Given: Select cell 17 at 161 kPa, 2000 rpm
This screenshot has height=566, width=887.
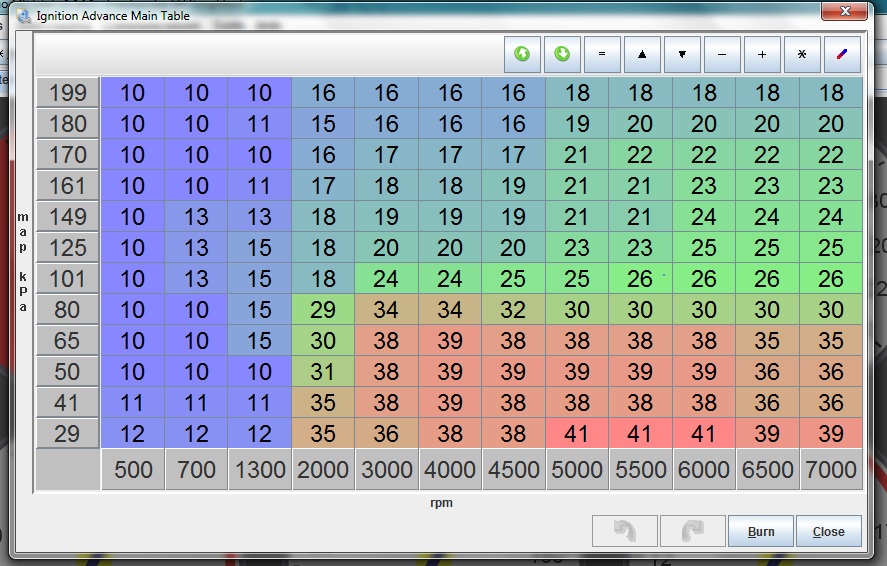Looking at the screenshot, I should 323,186.
